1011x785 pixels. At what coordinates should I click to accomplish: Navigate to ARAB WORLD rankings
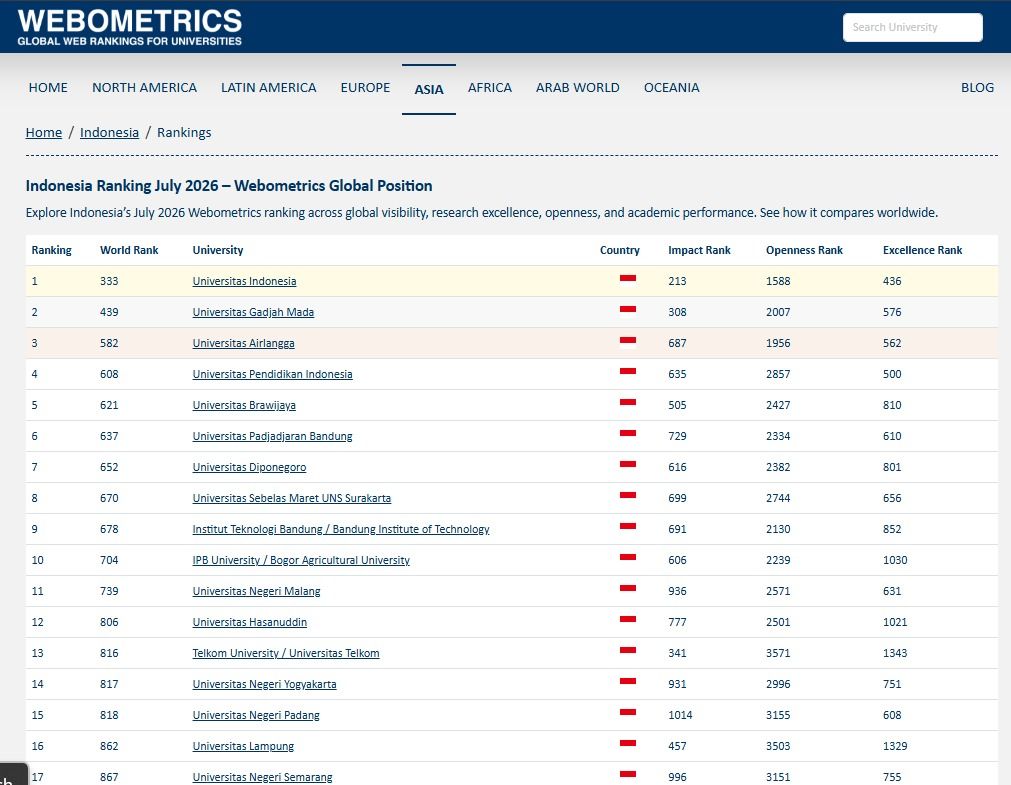click(578, 88)
